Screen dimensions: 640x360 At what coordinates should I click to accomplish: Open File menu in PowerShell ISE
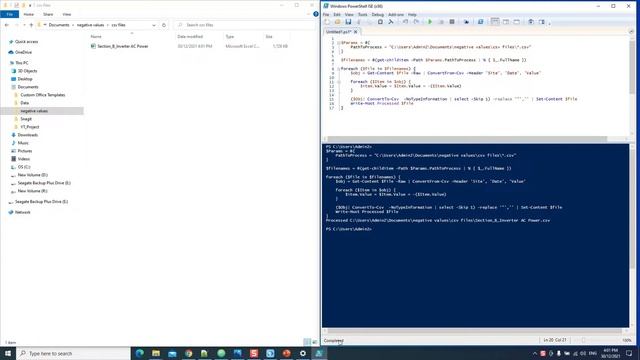[x=326, y=15]
